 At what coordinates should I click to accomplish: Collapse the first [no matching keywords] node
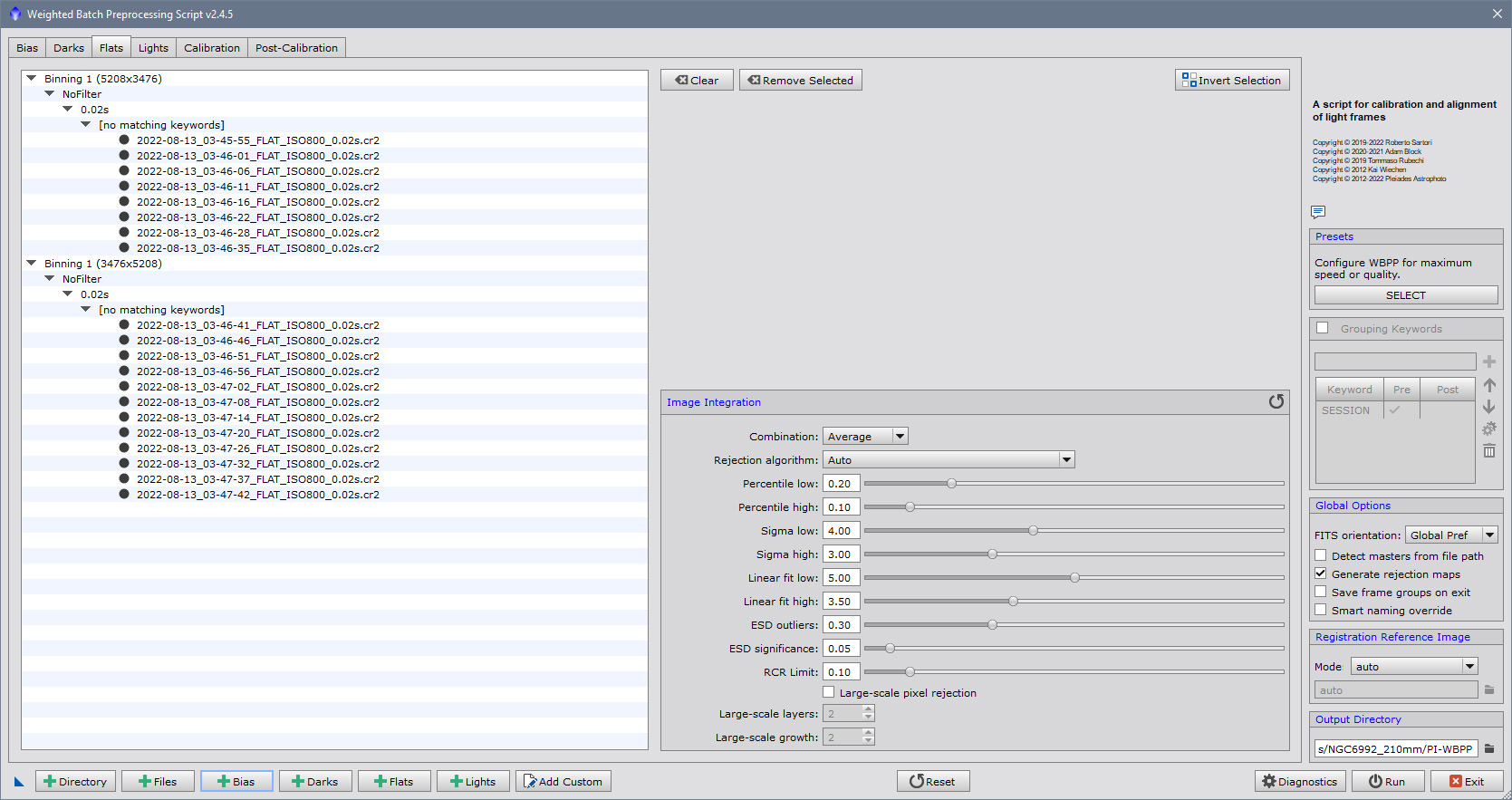(x=86, y=125)
